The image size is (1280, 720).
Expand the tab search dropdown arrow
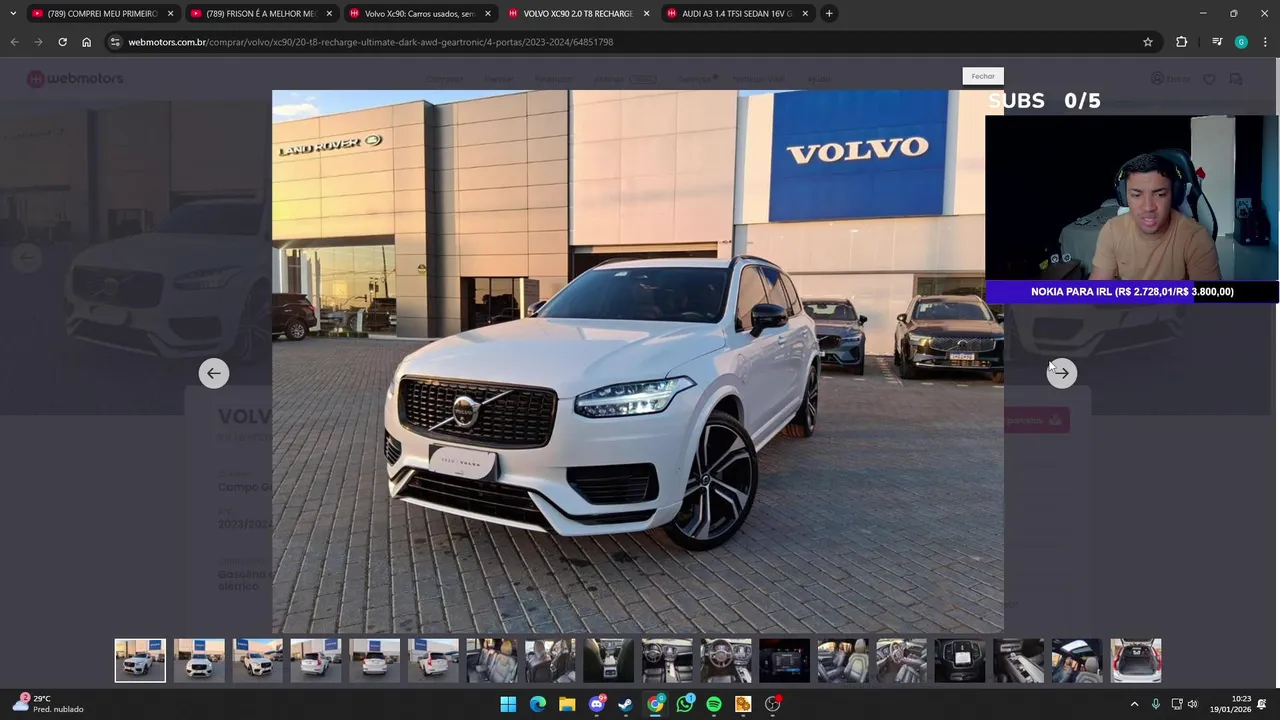pyautogui.click(x=12, y=13)
